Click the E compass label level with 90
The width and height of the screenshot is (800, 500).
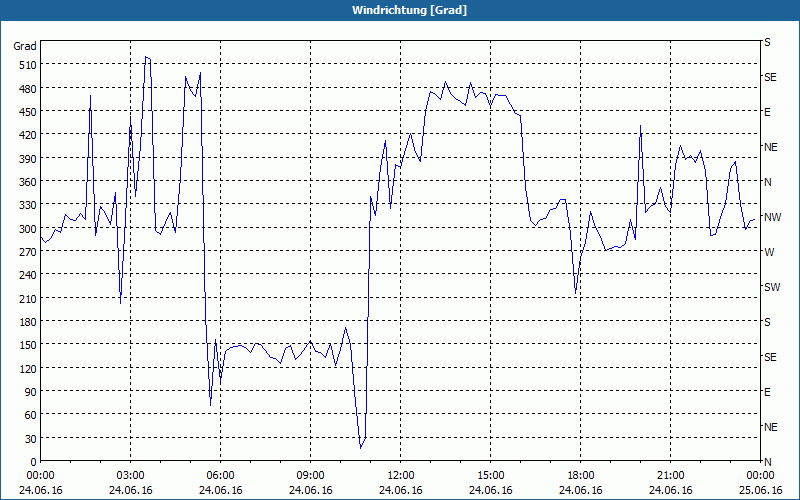pyautogui.click(x=767, y=392)
